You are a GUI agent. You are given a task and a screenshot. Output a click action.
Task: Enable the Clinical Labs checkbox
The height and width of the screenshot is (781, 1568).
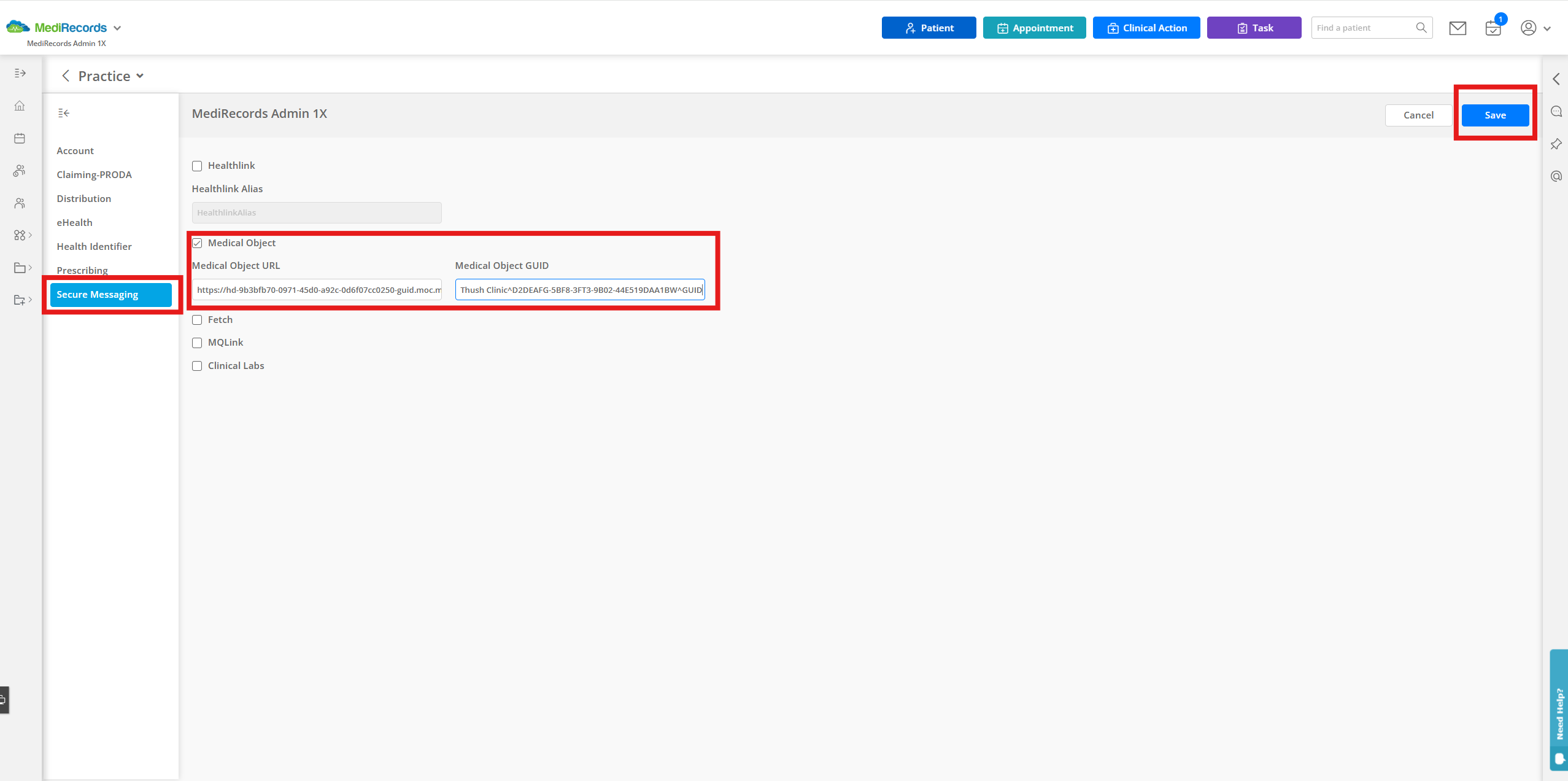point(197,366)
